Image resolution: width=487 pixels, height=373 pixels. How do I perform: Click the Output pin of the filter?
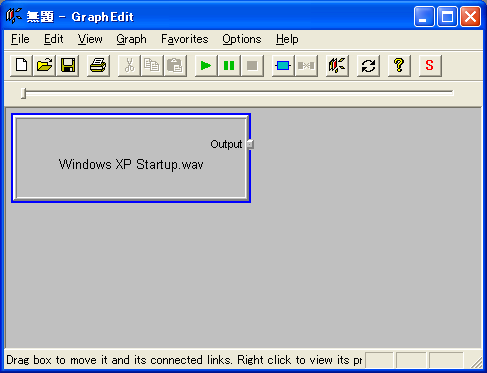pos(250,144)
